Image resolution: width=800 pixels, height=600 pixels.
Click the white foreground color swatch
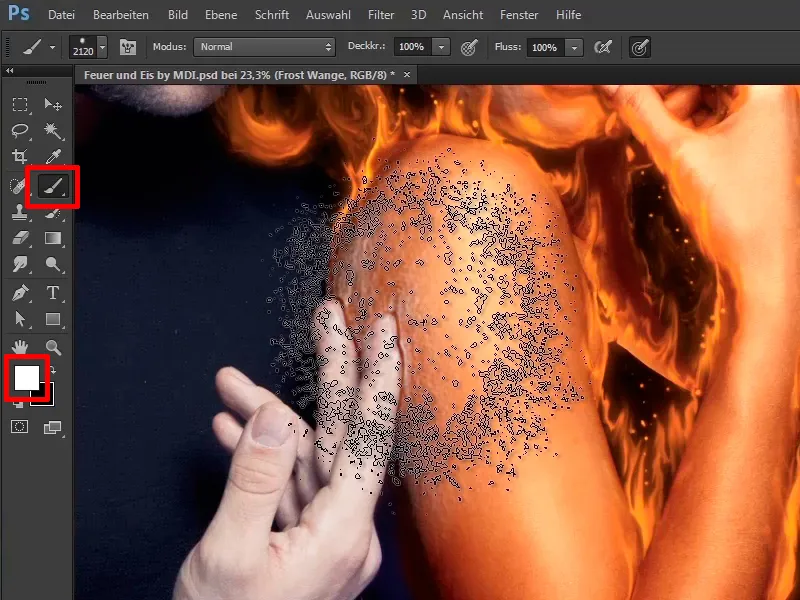(x=27, y=378)
